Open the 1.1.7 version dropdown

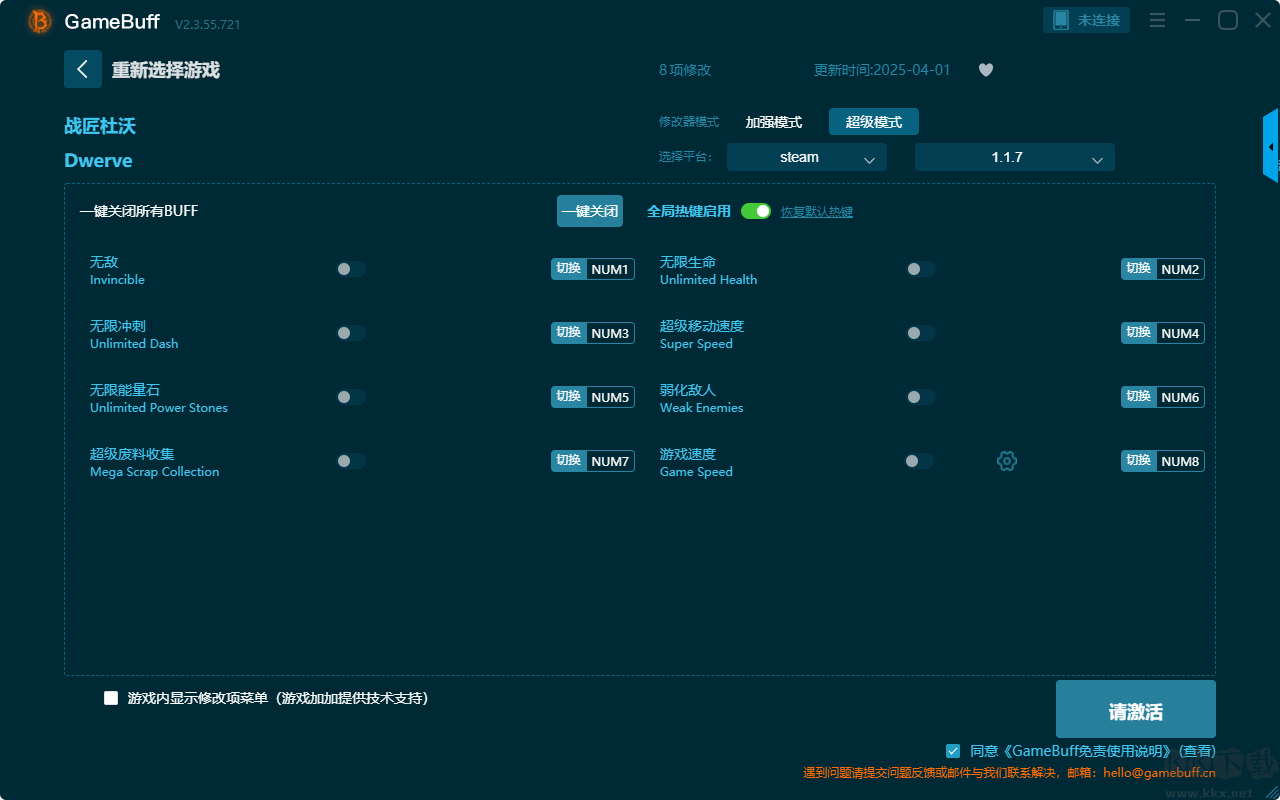pos(1015,157)
